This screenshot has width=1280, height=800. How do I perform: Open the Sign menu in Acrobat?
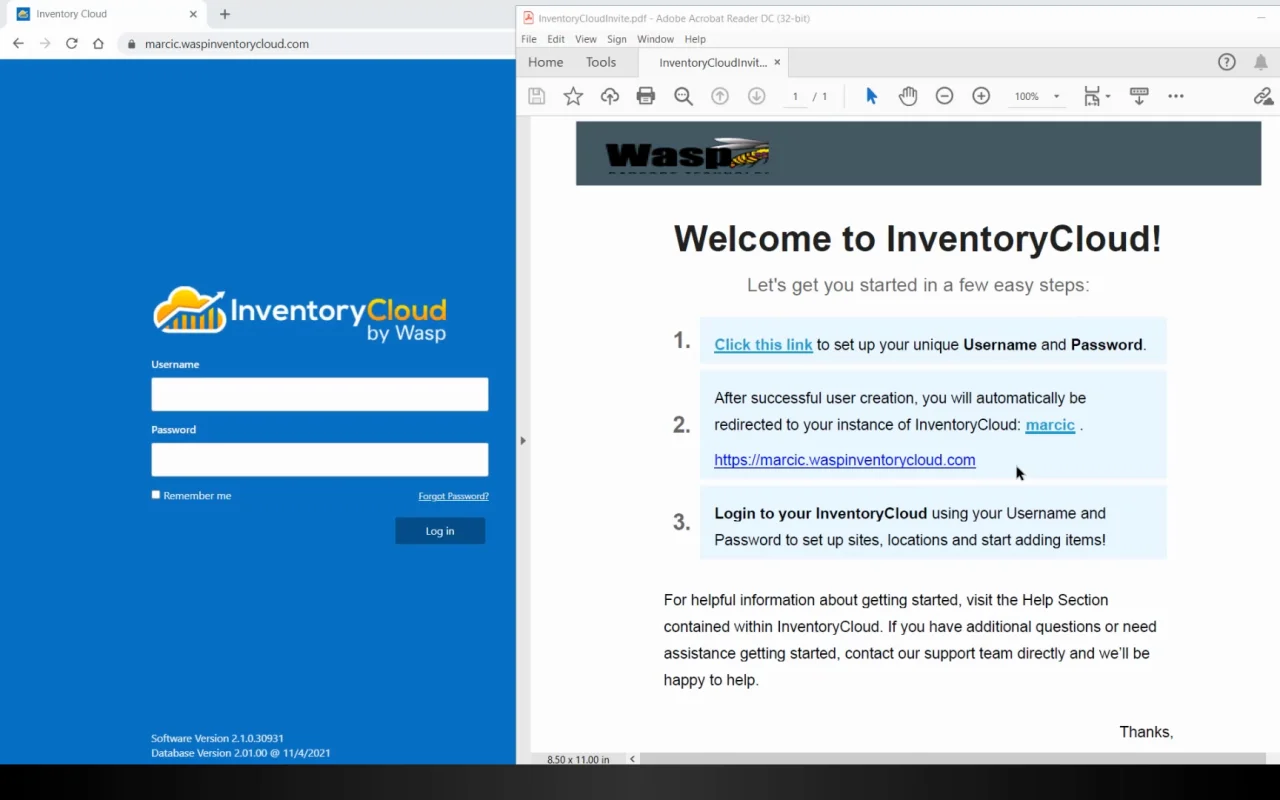617,39
